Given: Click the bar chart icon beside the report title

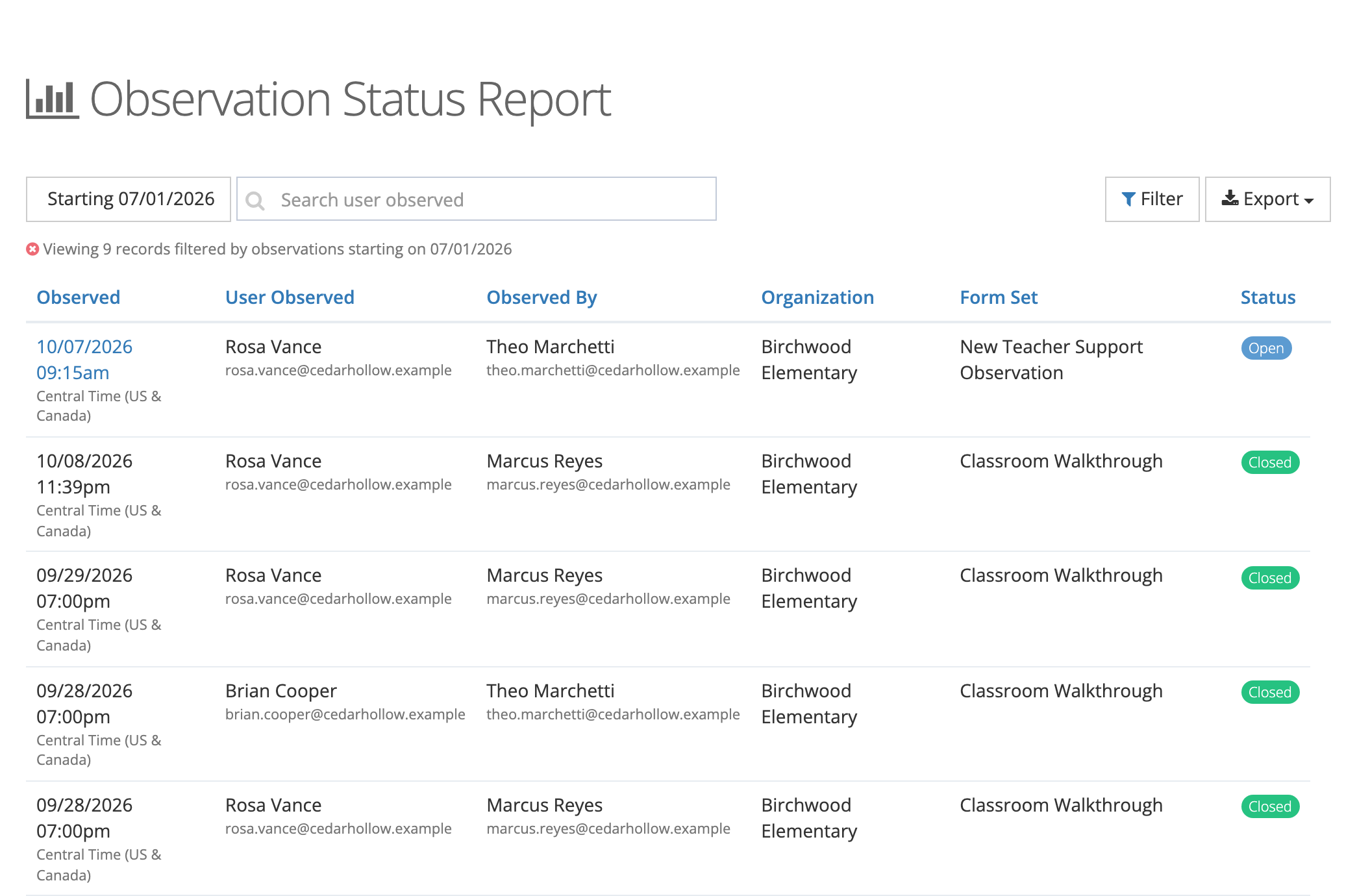Looking at the screenshot, I should pyautogui.click(x=53, y=99).
